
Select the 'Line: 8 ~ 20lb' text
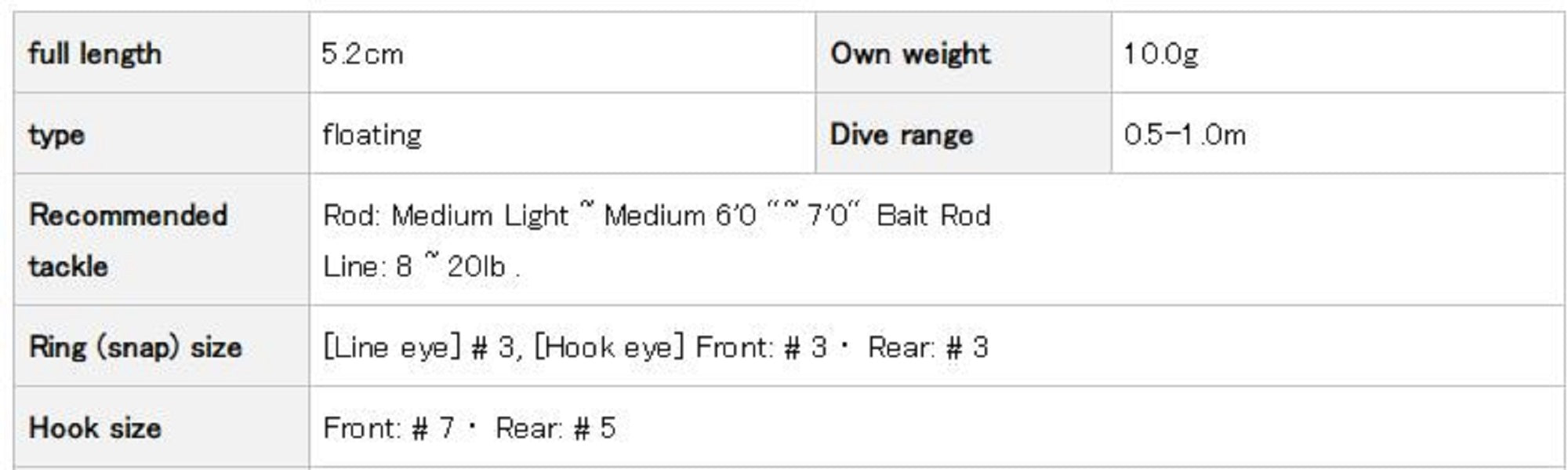[416, 267]
